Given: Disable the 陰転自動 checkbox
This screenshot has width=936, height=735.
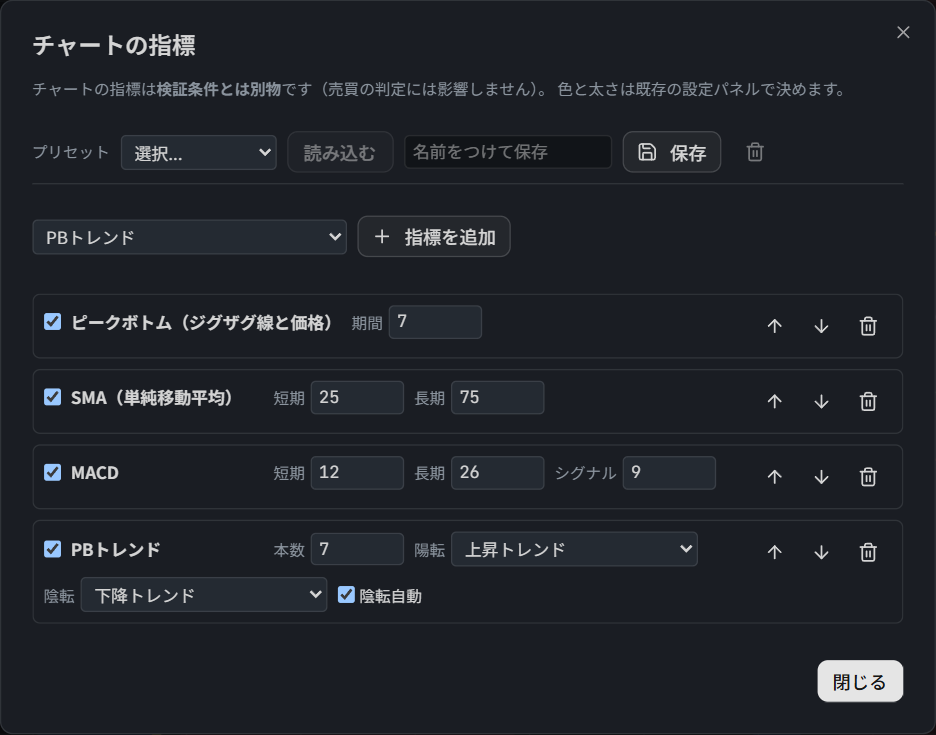Looking at the screenshot, I should click(346, 595).
